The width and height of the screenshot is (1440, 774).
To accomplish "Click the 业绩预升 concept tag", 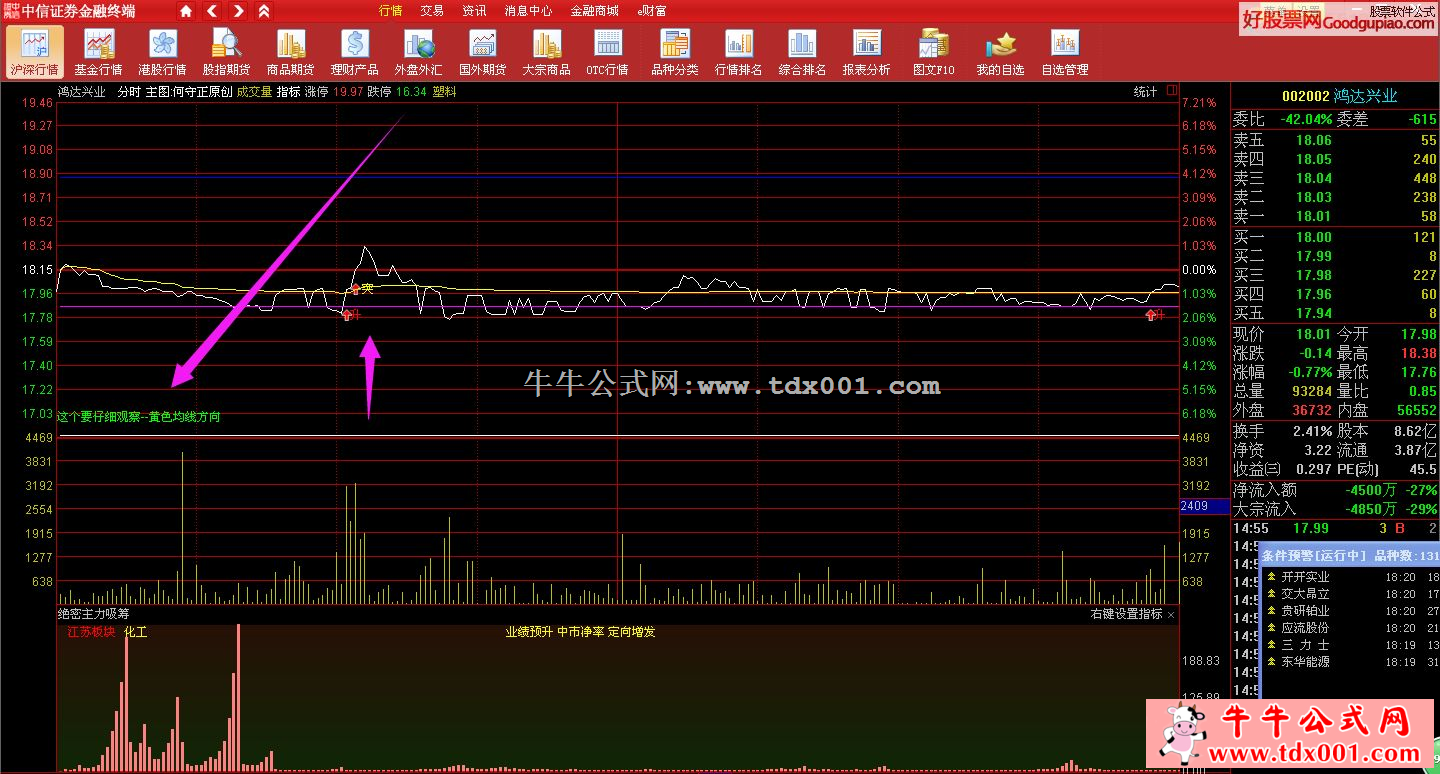I will 528,632.
